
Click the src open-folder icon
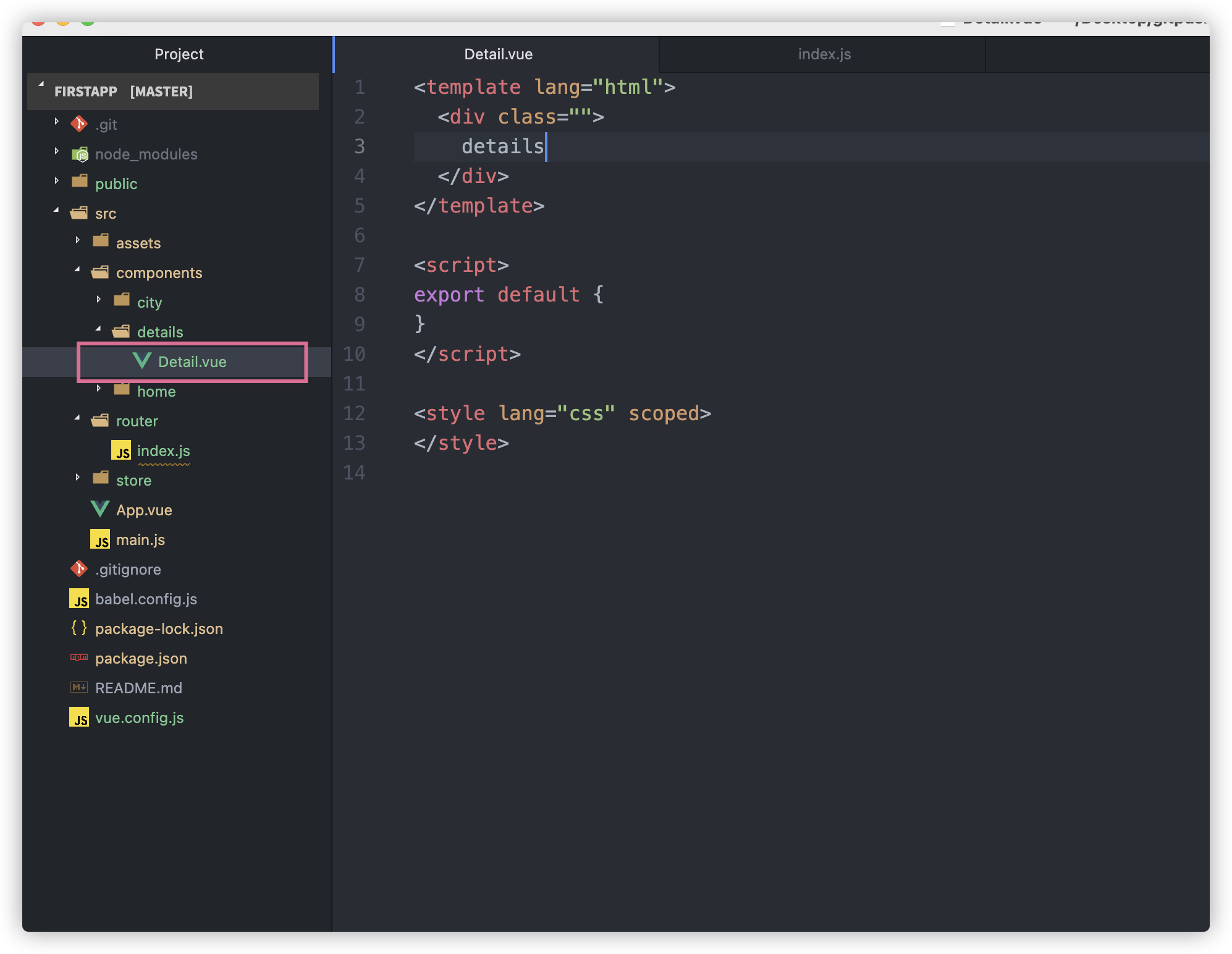[x=79, y=213]
